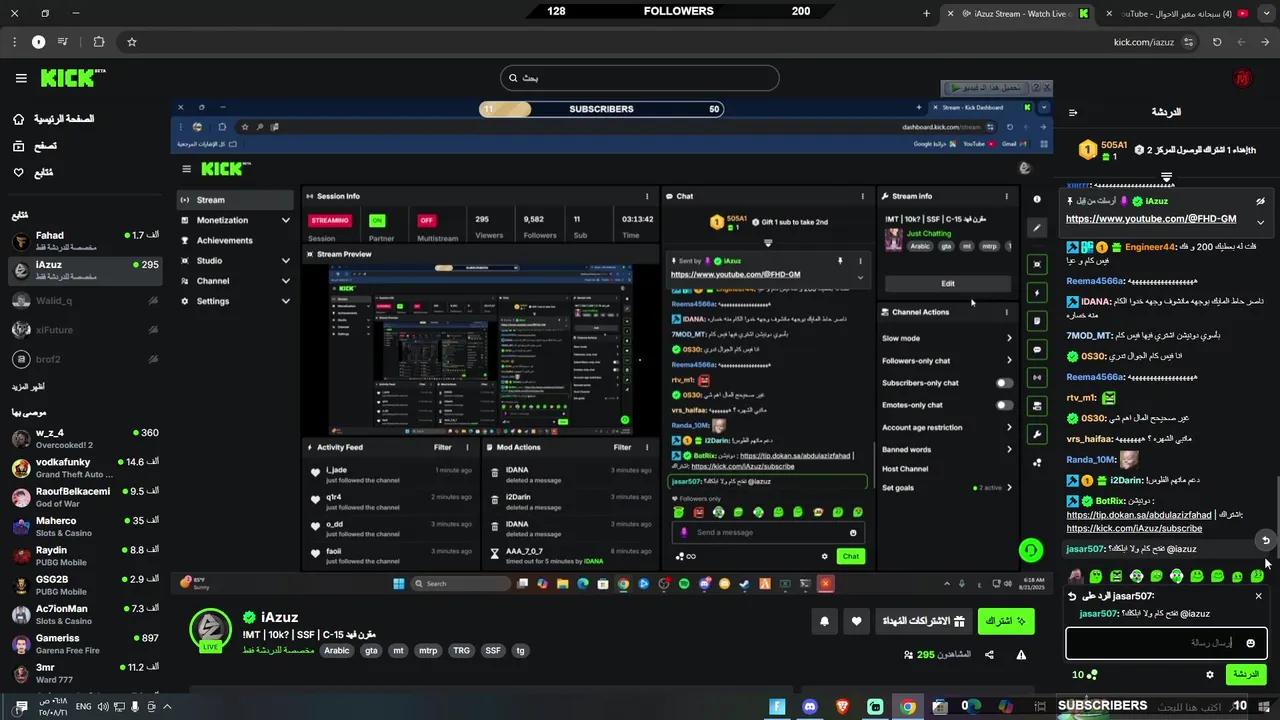Collapse the chat panel with header icon
The height and width of the screenshot is (720, 1280).
(1073, 113)
